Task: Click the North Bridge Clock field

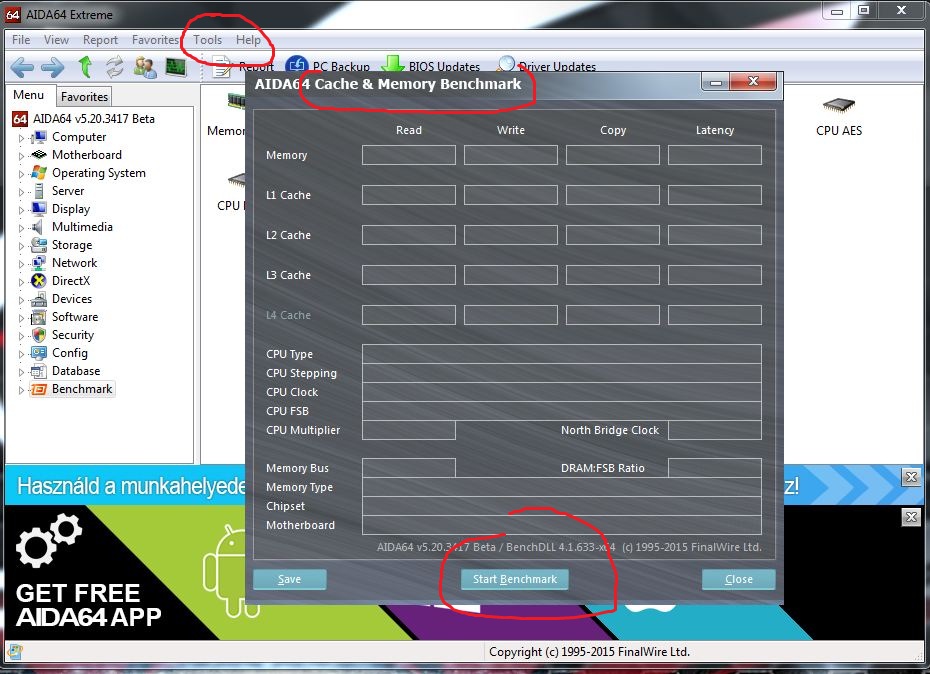Action: 715,430
